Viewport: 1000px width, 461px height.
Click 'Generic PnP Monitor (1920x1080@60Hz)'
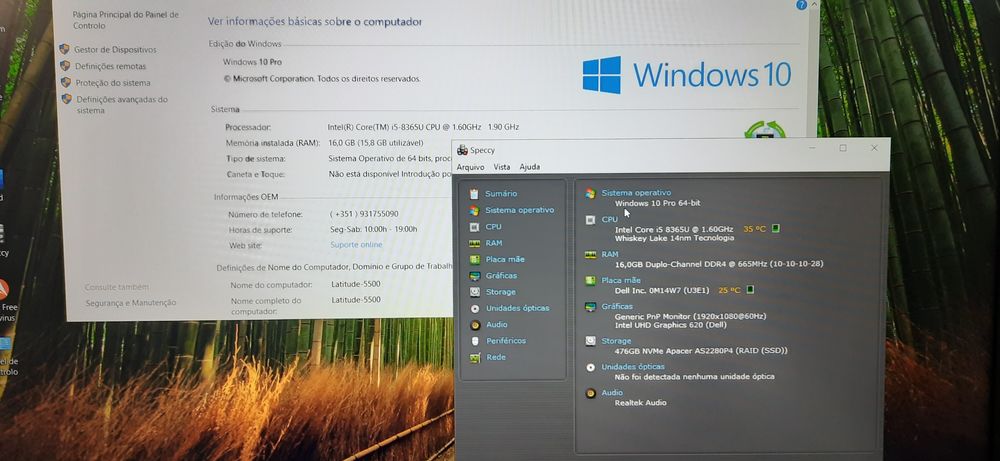[x=691, y=316]
